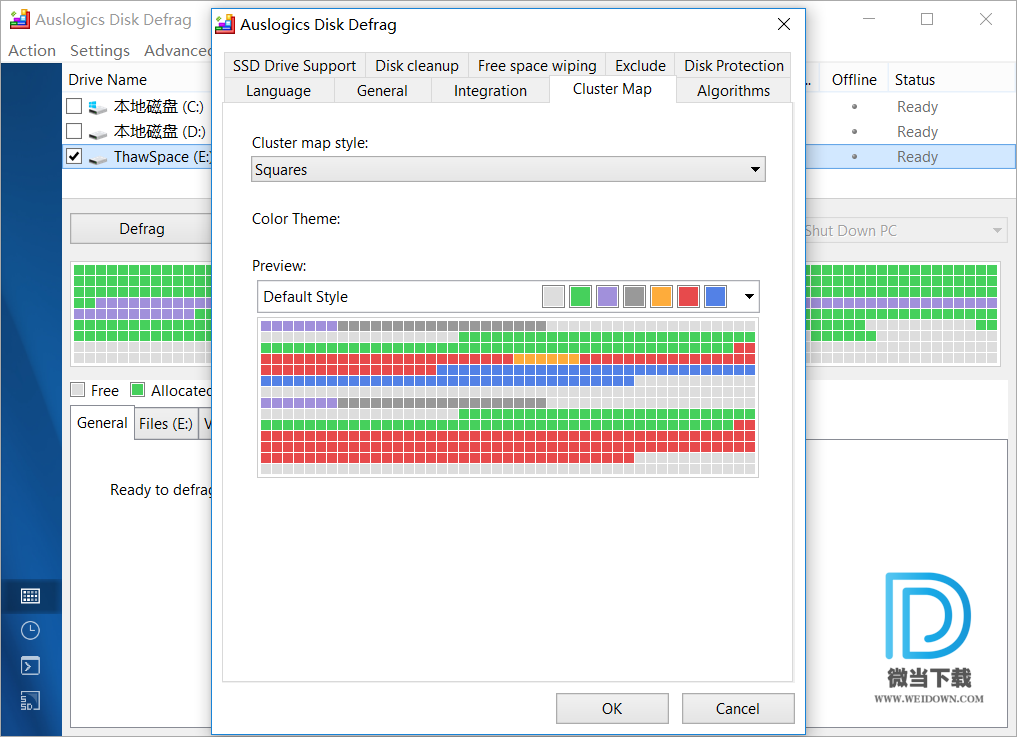Image resolution: width=1017 pixels, height=737 pixels.
Task: Click the Free legend color box
Action: point(77,389)
